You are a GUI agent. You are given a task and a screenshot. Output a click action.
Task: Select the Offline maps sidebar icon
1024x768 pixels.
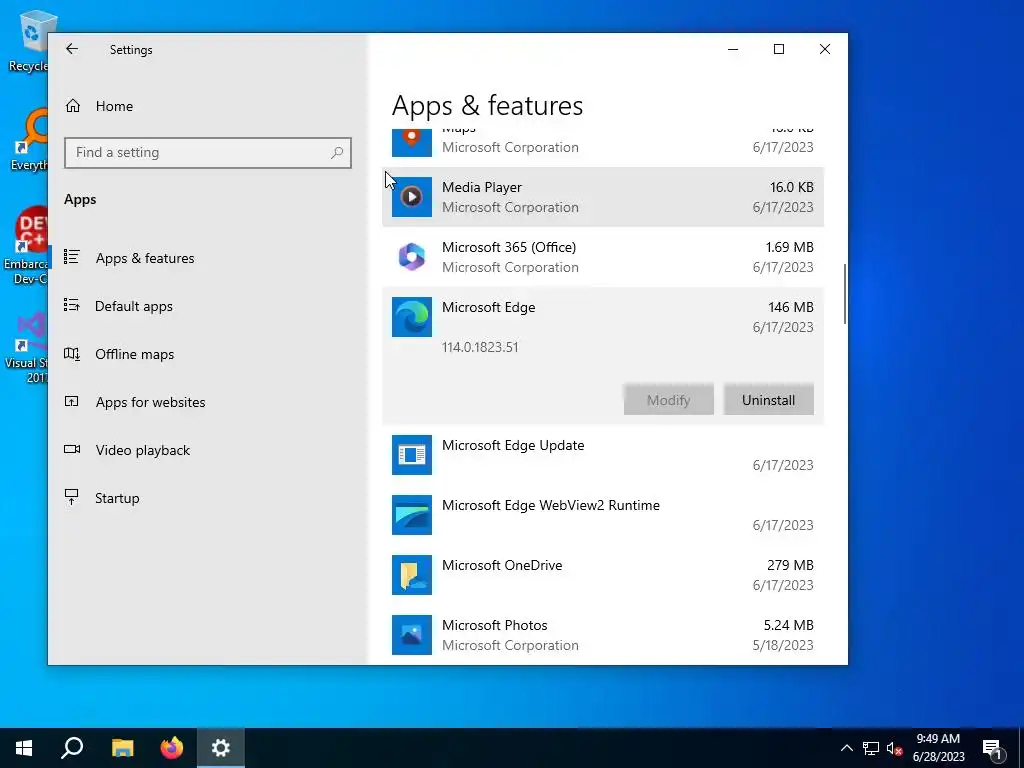[72, 353]
